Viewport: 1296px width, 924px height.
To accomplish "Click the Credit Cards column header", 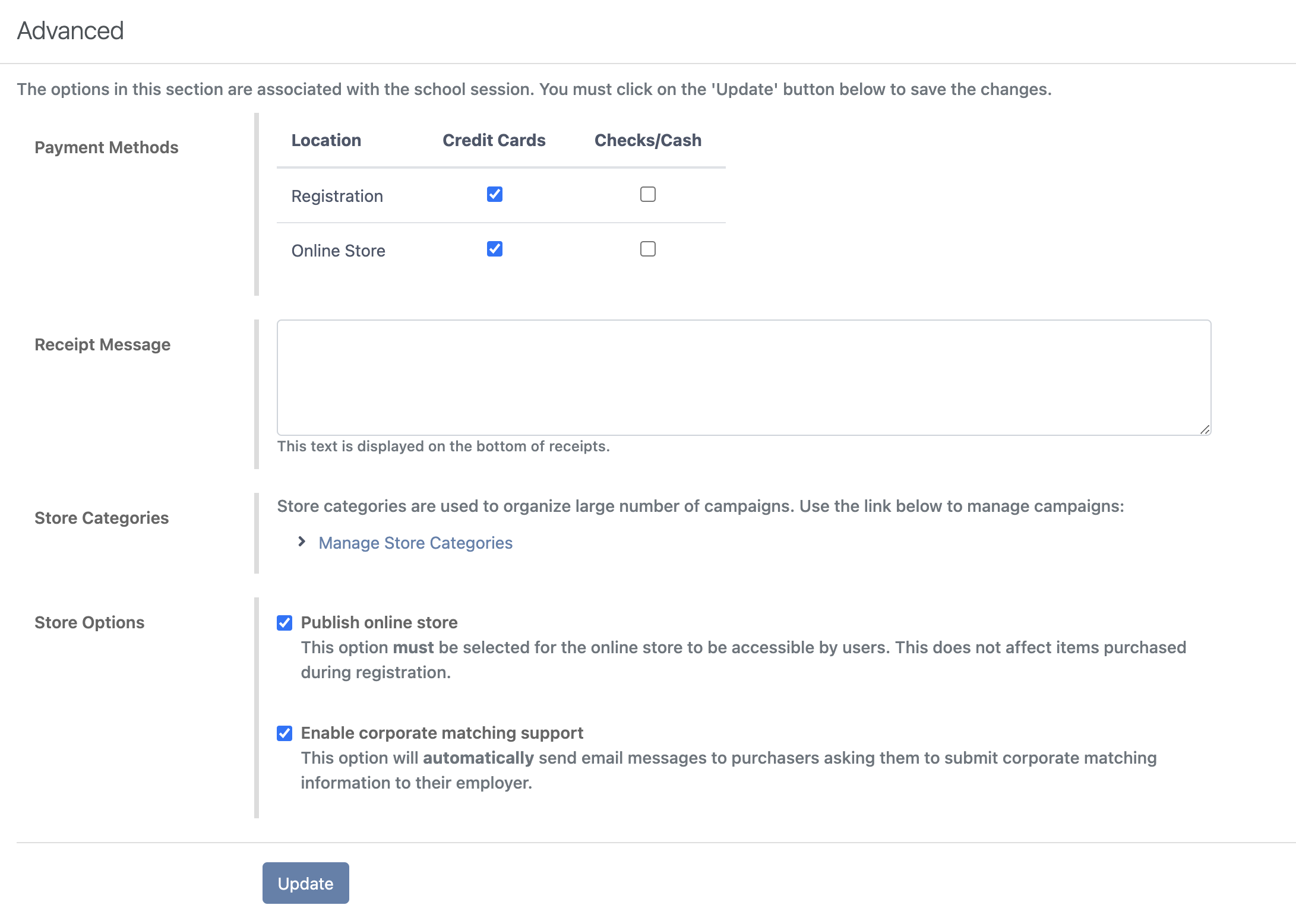I will click(x=494, y=140).
